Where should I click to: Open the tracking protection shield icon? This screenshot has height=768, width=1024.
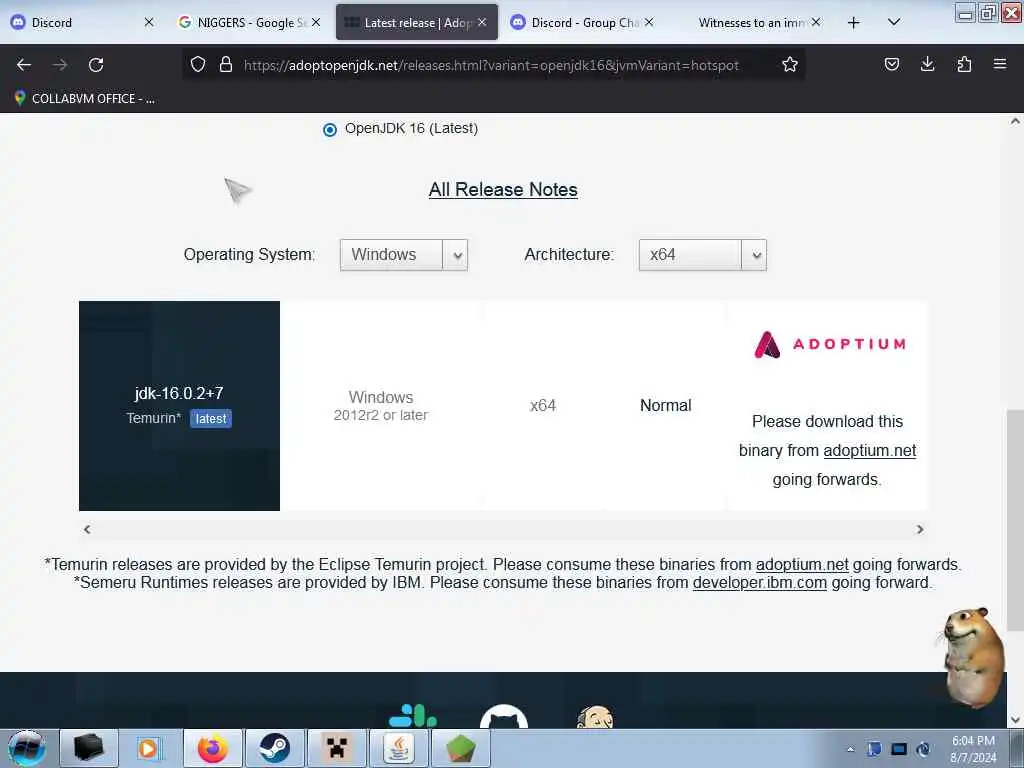(x=198, y=65)
